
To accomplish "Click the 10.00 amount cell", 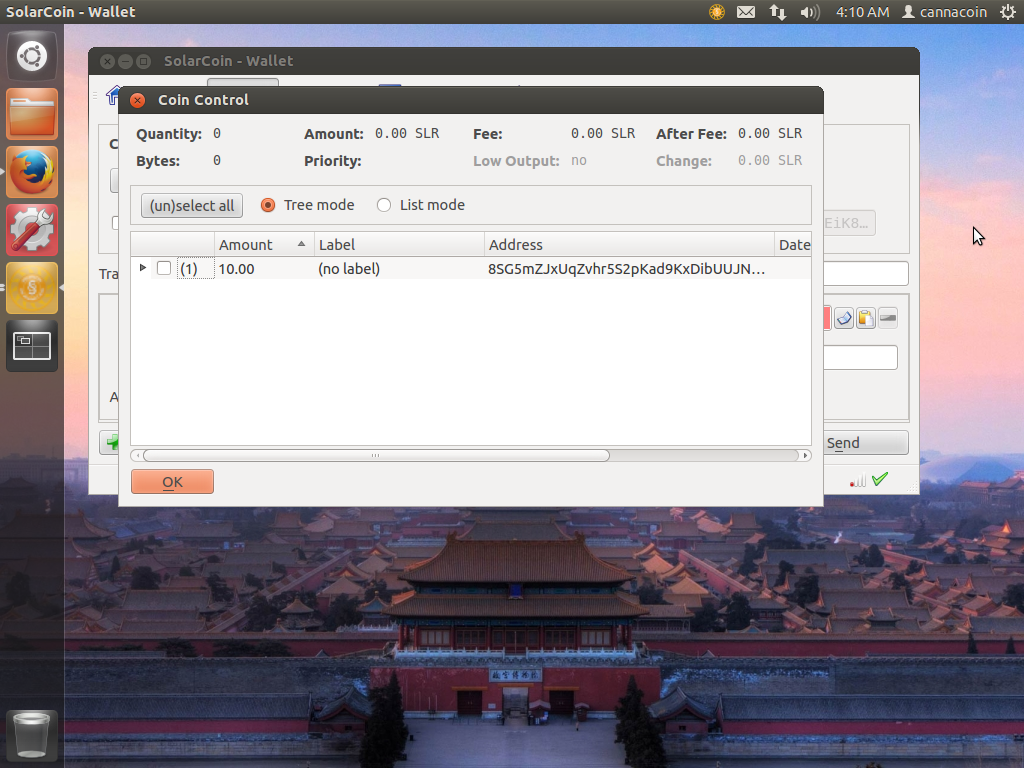I will click(236, 269).
